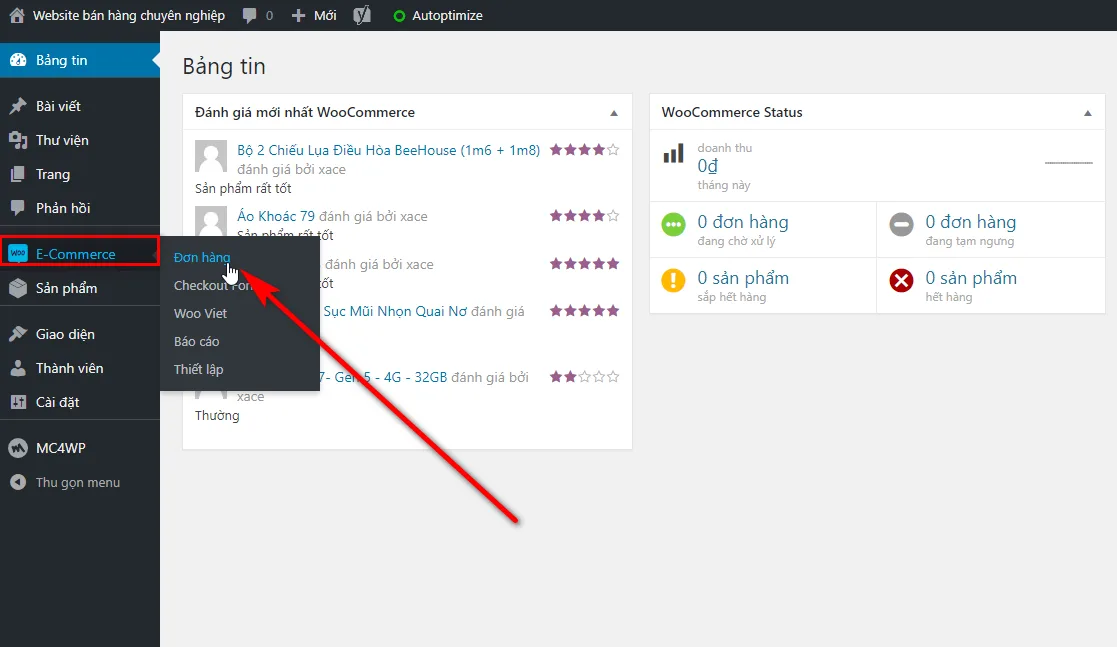Open Sản phẩm menu label
The width and height of the screenshot is (1117, 647).
pyautogui.click(x=66, y=289)
